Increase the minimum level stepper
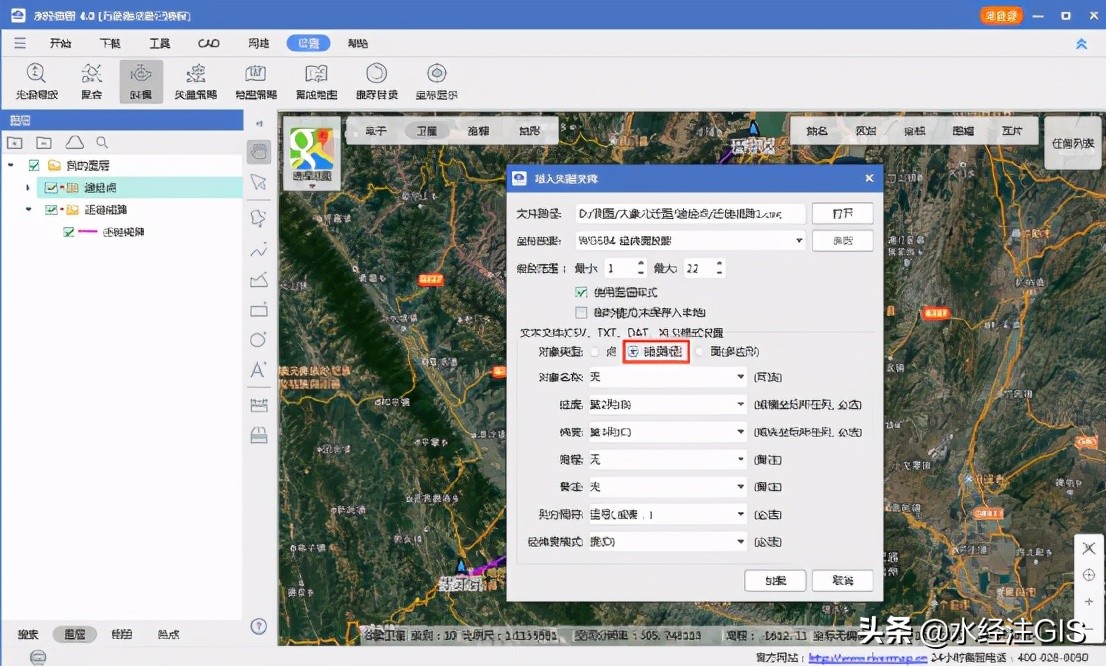1106x666 pixels. tap(640, 264)
